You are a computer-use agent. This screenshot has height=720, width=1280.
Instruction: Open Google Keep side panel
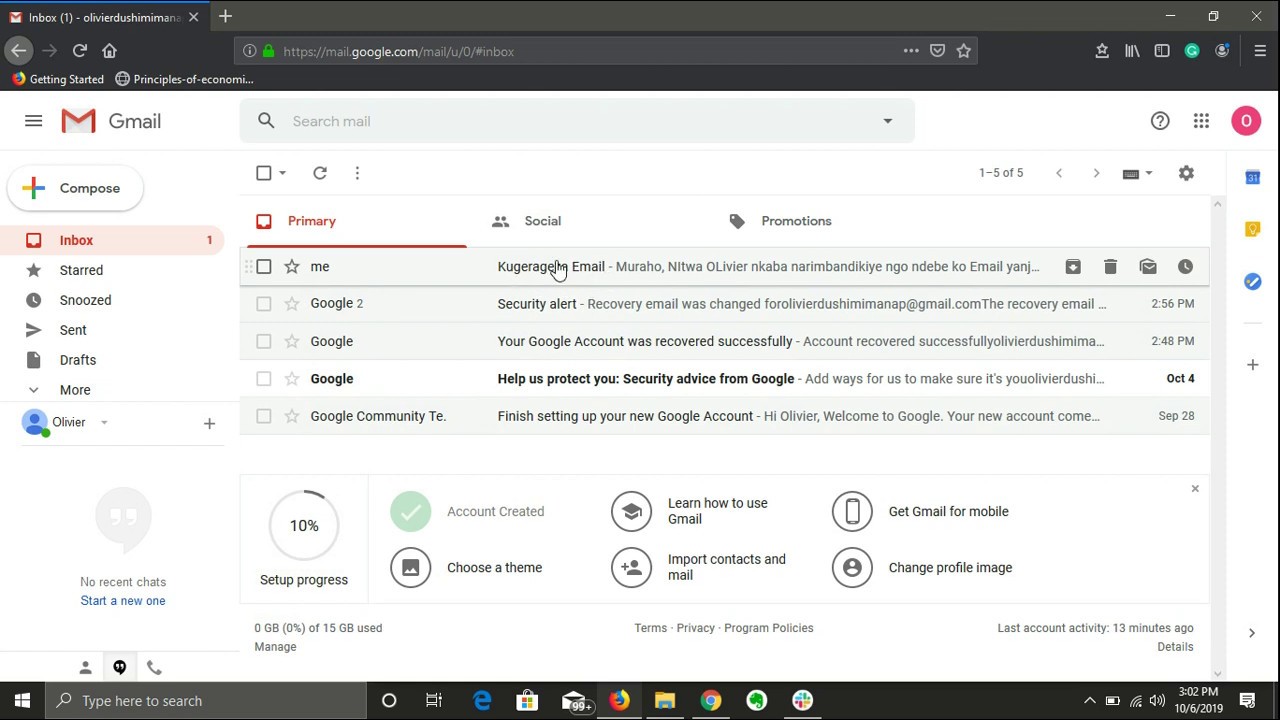point(1252,229)
